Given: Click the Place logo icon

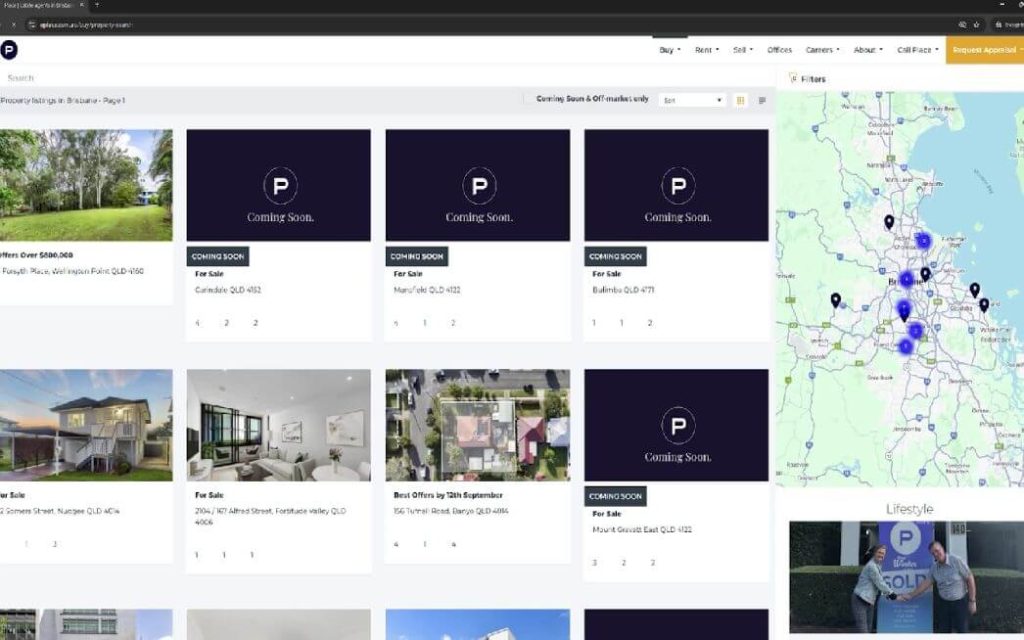Looking at the screenshot, I should point(9,50).
